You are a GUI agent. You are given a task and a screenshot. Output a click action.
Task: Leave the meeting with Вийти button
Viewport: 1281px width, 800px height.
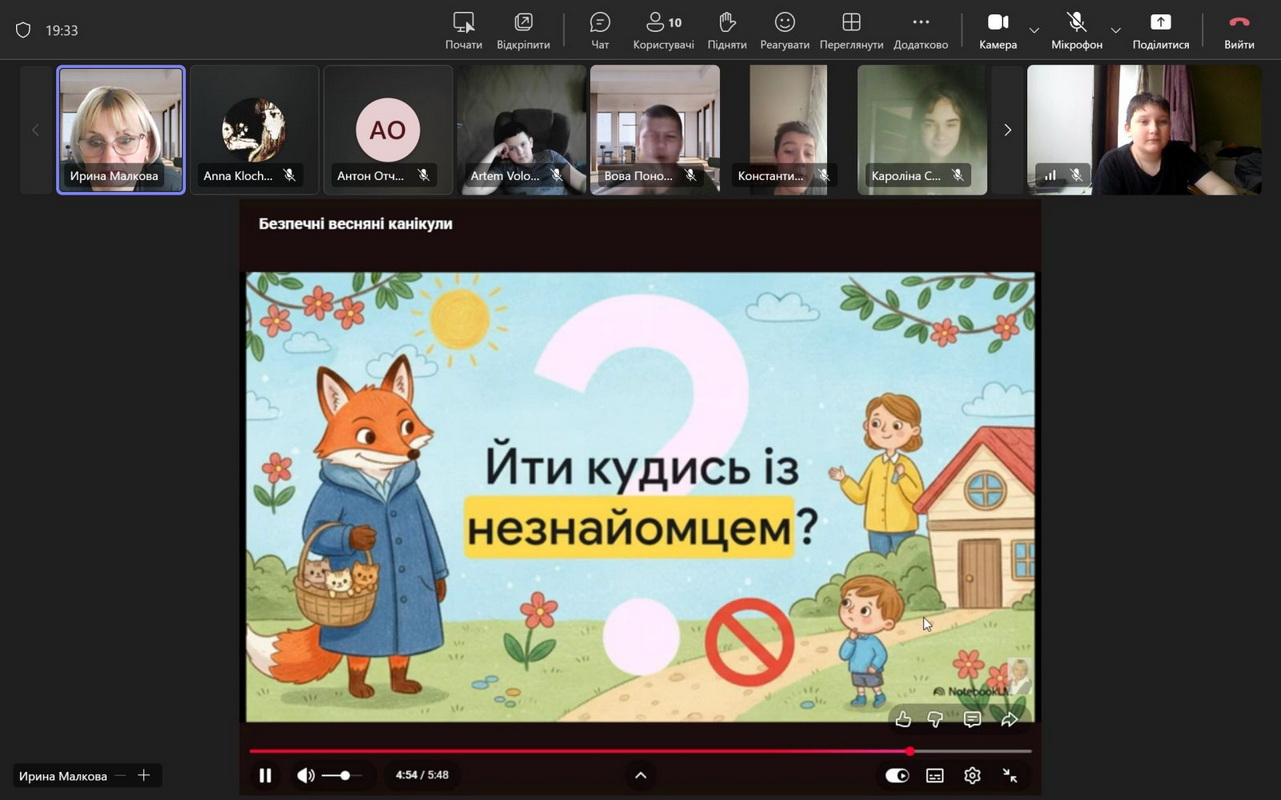pyautogui.click(x=1239, y=30)
